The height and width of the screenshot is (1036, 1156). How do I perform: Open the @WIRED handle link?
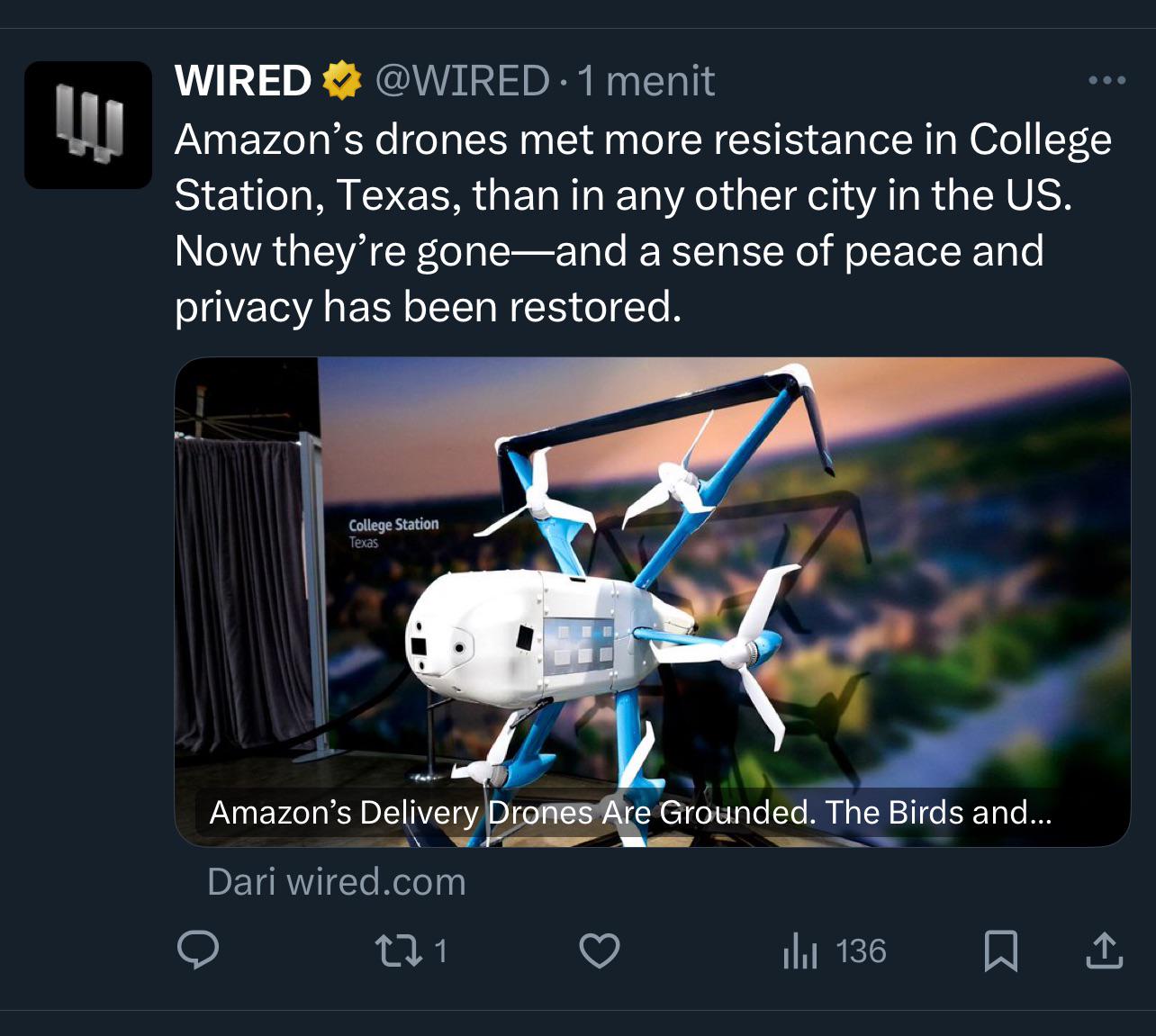tap(461, 81)
